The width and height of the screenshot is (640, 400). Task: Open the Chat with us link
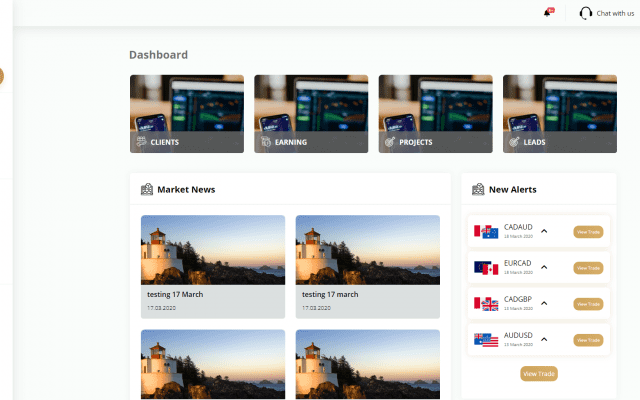pos(614,13)
